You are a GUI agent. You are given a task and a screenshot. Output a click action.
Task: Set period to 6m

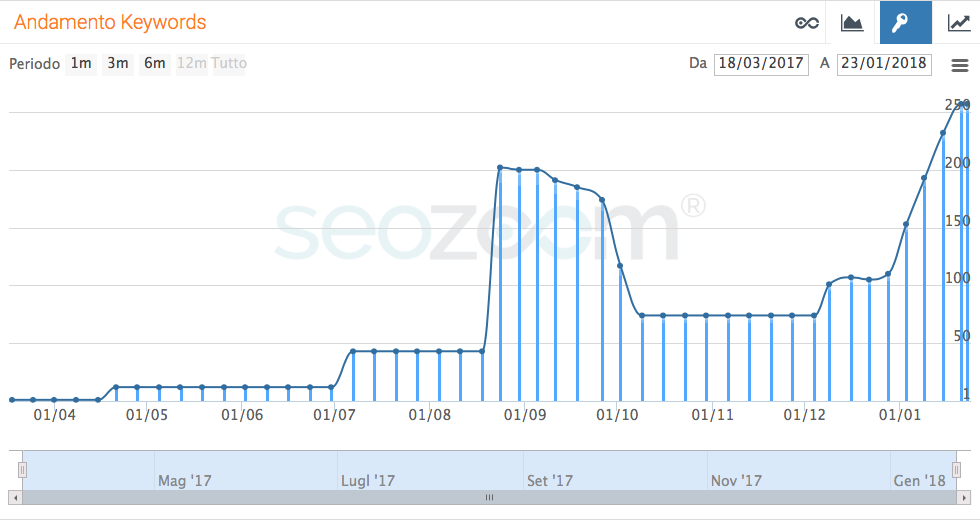(x=154, y=64)
